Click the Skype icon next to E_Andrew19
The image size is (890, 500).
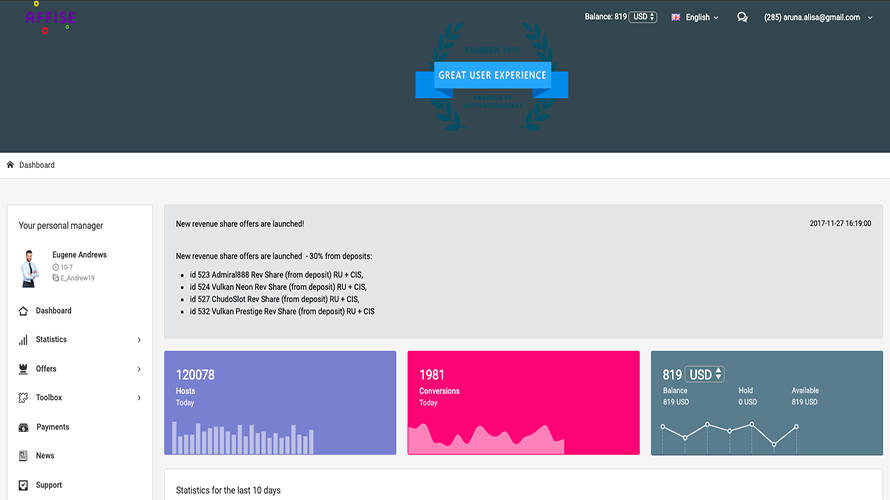click(x=56, y=278)
